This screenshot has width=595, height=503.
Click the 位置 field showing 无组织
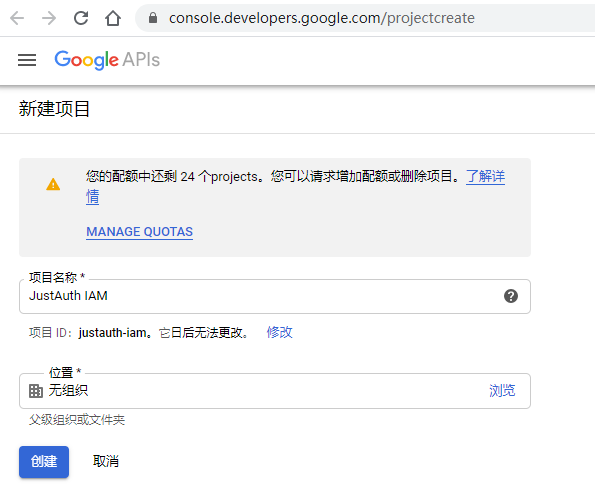[x=275, y=391]
